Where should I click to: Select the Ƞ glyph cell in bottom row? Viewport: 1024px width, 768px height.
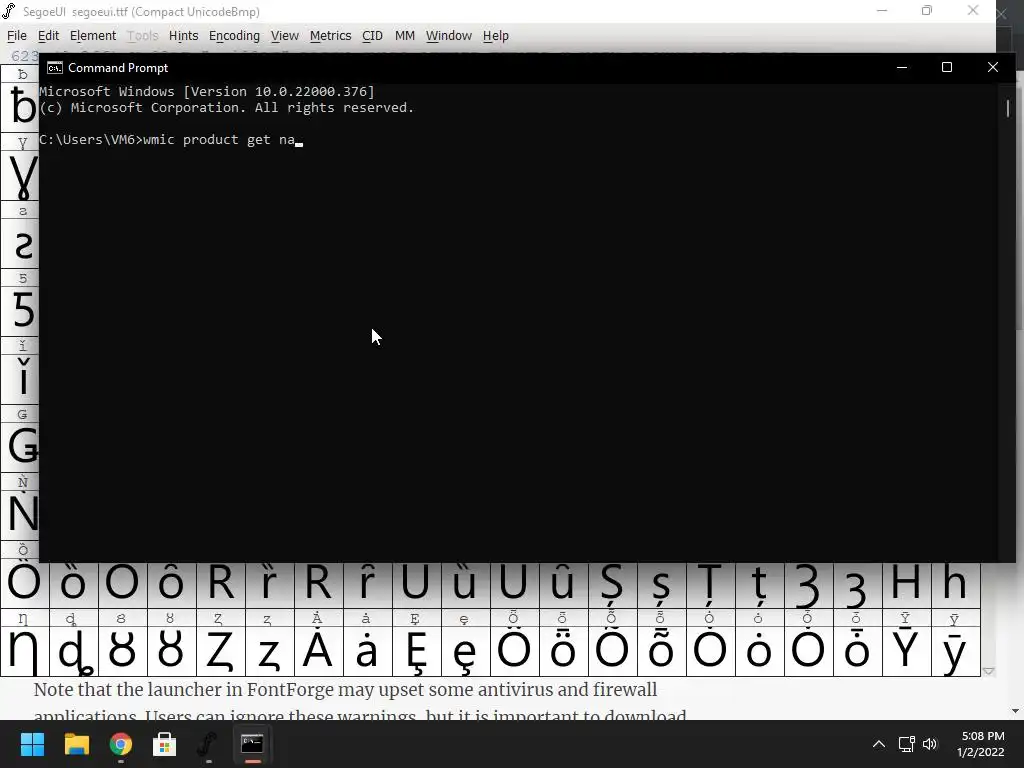[24, 650]
